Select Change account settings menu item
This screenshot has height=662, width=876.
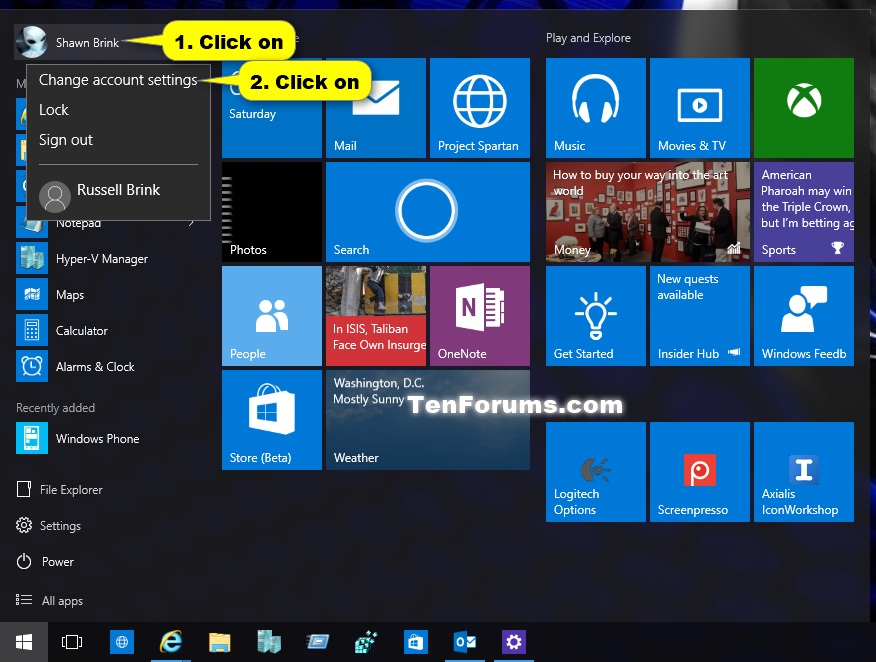click(118, 80)
